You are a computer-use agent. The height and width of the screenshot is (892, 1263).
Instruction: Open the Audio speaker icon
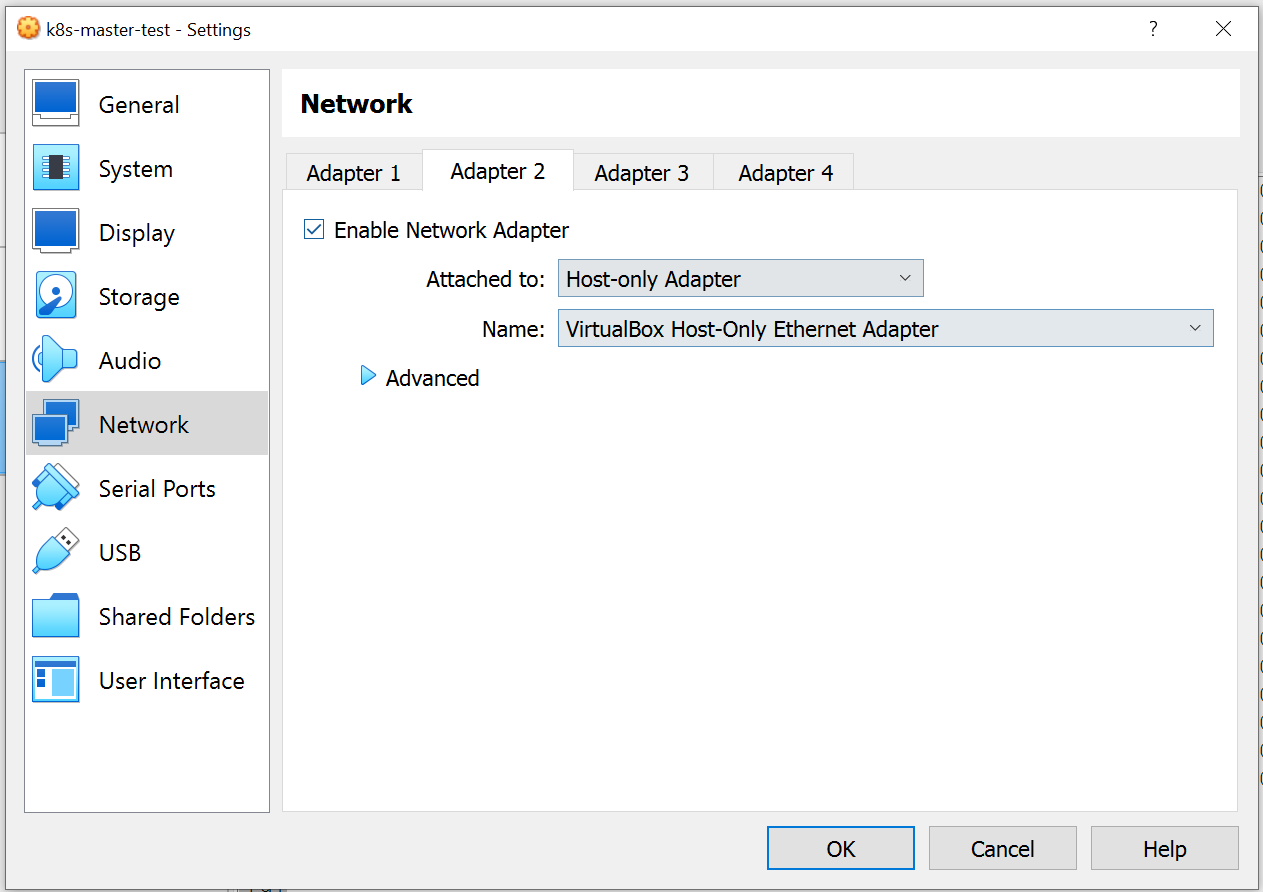pos(56,360)
